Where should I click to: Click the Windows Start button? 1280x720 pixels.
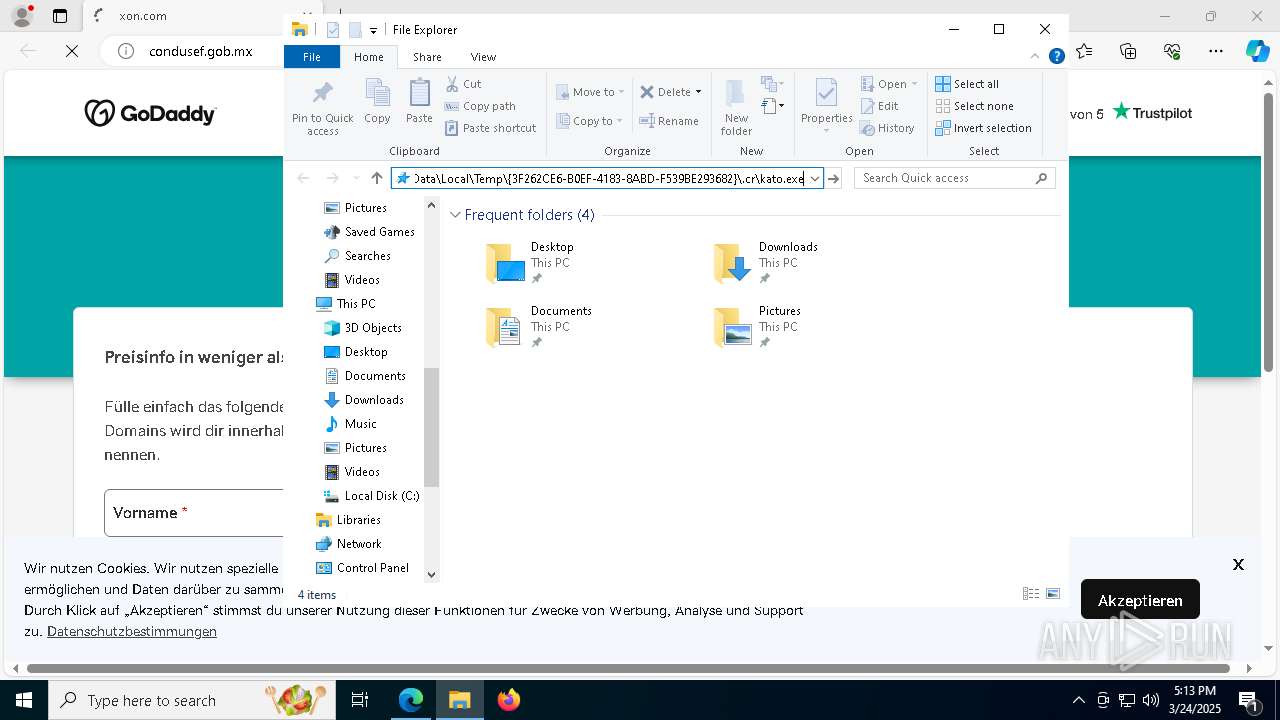click(x=24, y=700)
